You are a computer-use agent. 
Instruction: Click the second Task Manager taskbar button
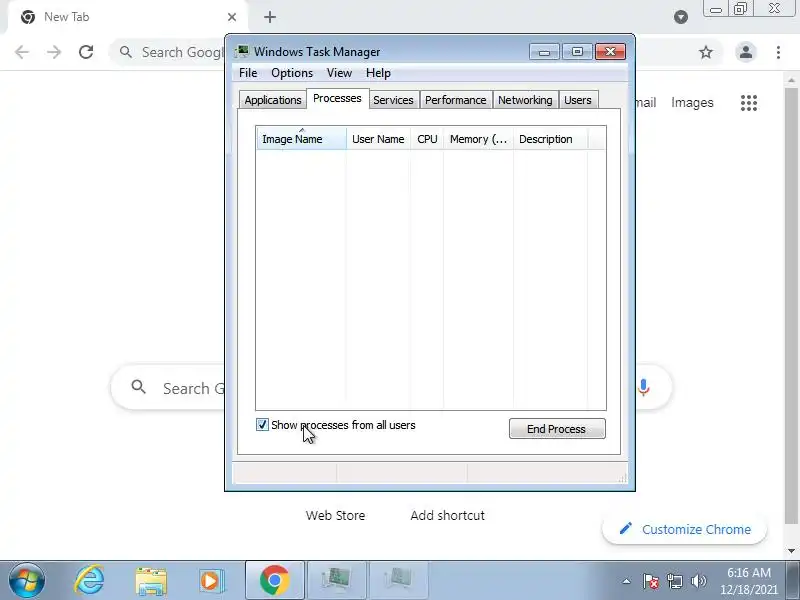click(x=398, y=581)
